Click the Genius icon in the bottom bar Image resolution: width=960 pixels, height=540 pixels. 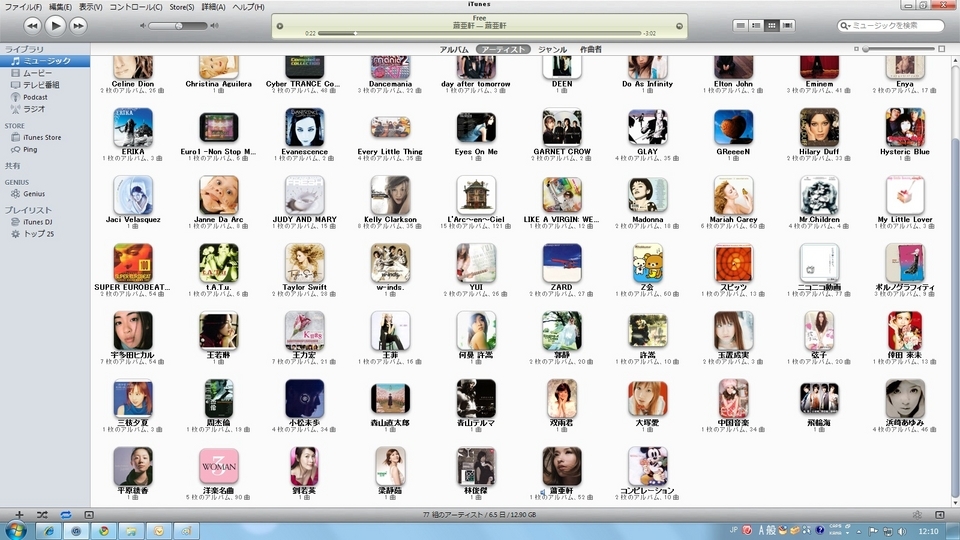pyautogui.click(x=917, y=515)
